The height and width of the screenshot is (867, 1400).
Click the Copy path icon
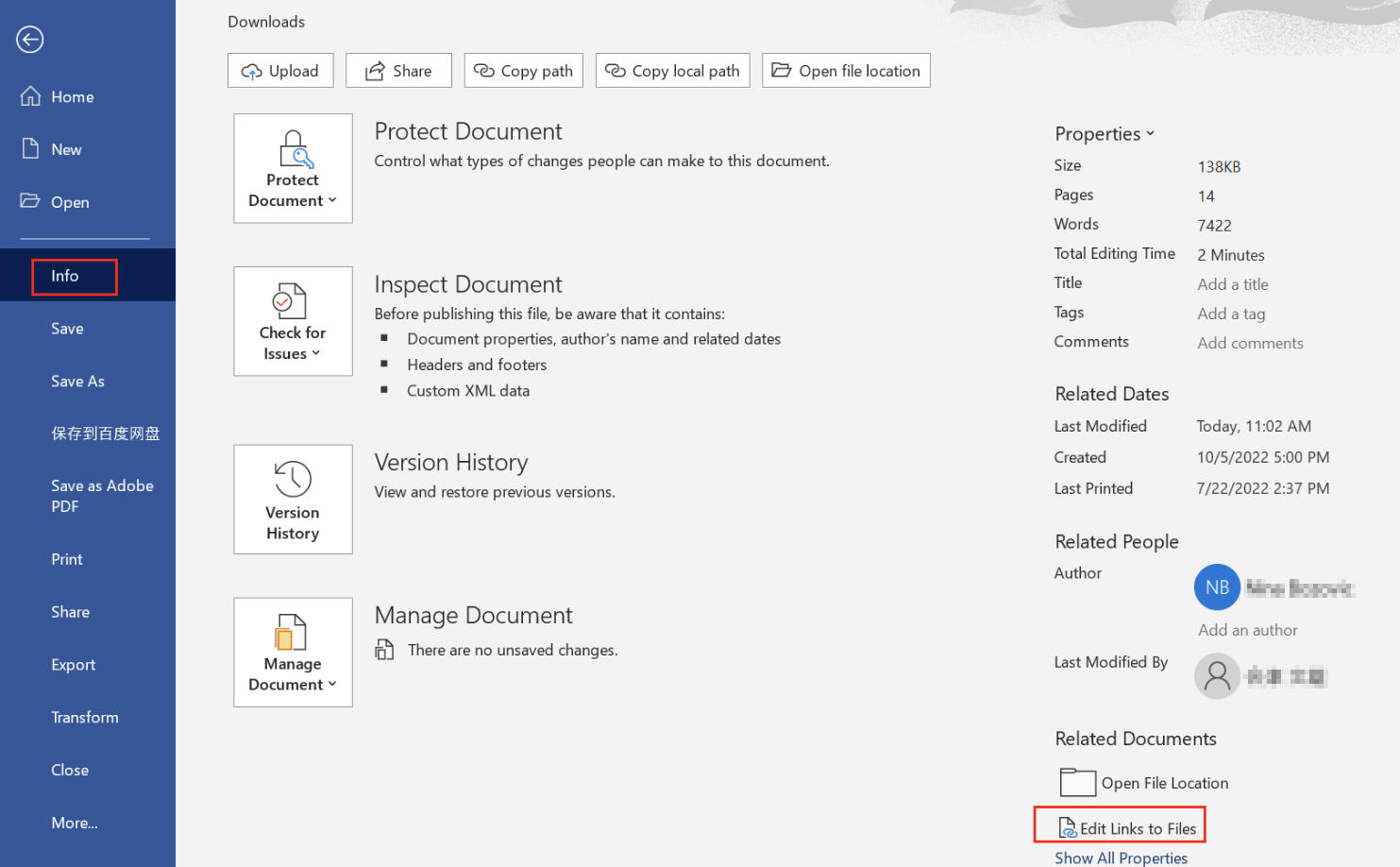point(484,70)
